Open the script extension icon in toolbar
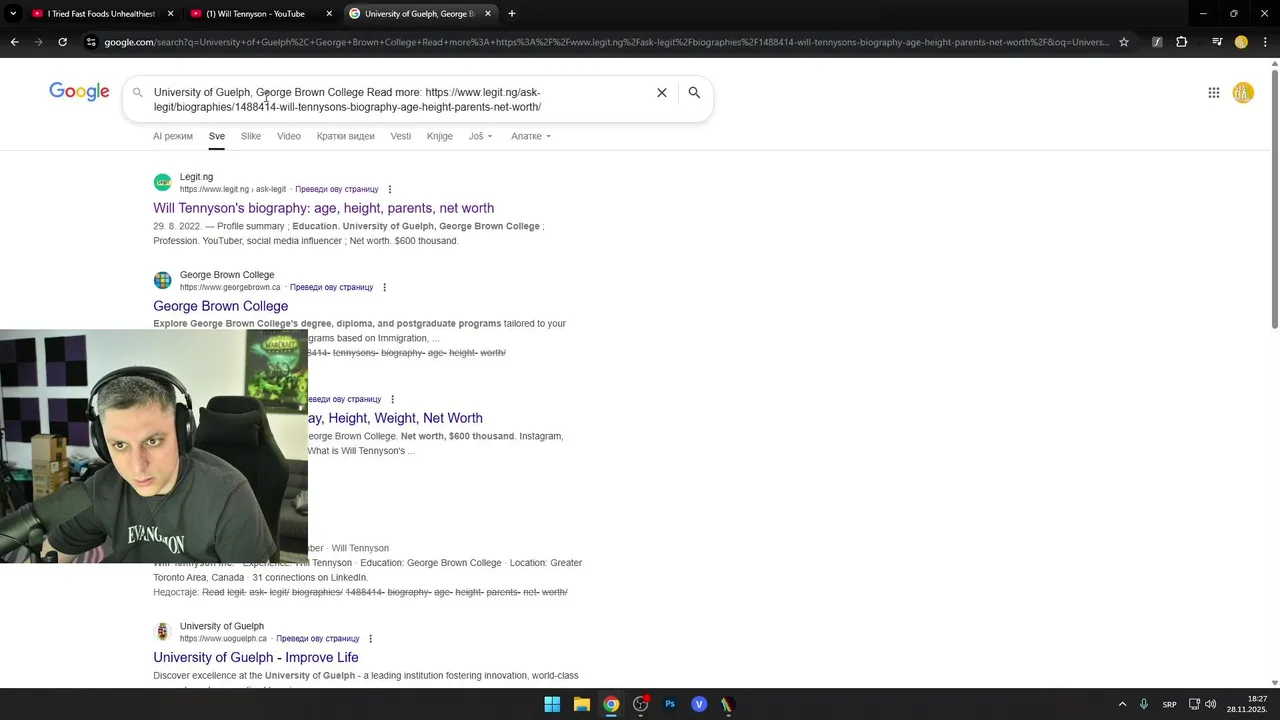Viewport: 1280px width, 720px height. click(x=1157, y=42)
